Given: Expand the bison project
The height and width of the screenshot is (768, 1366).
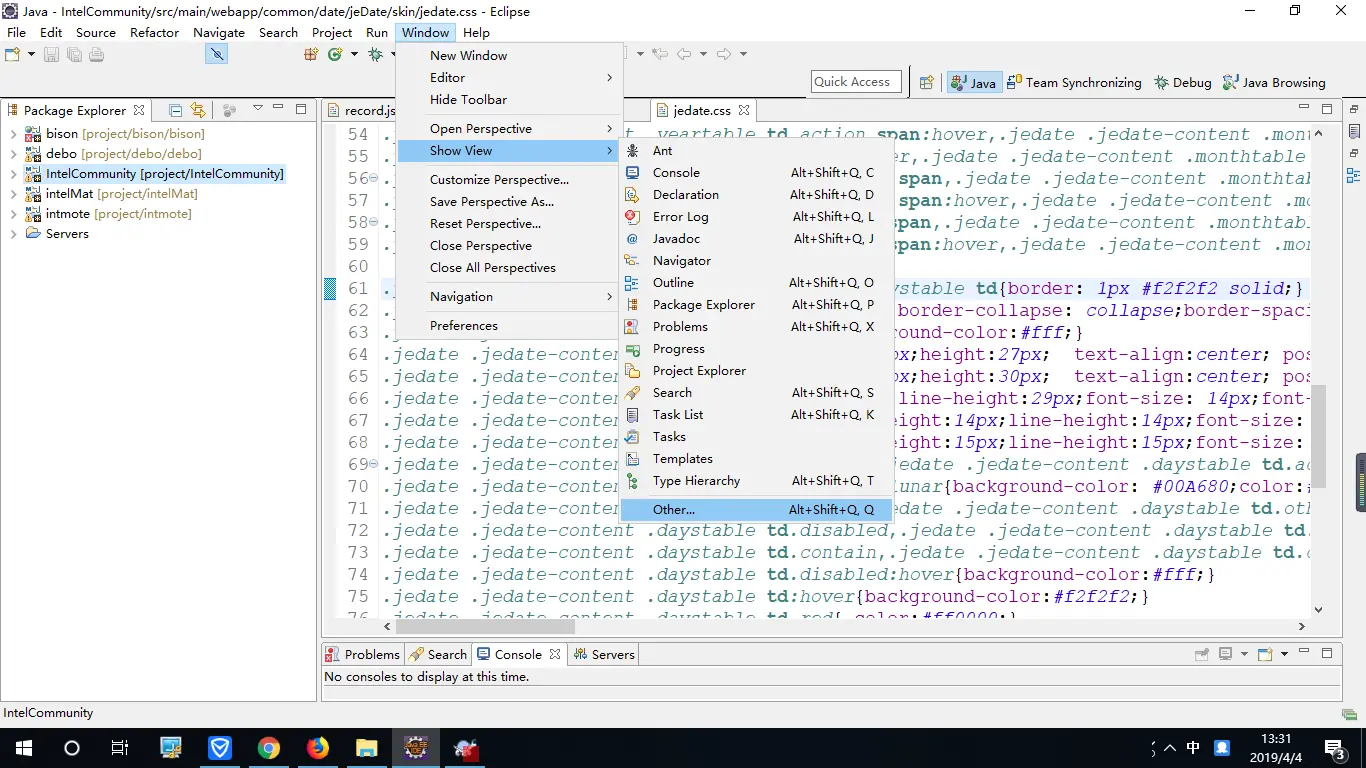Looking at the screenshot, I should 13,133.
